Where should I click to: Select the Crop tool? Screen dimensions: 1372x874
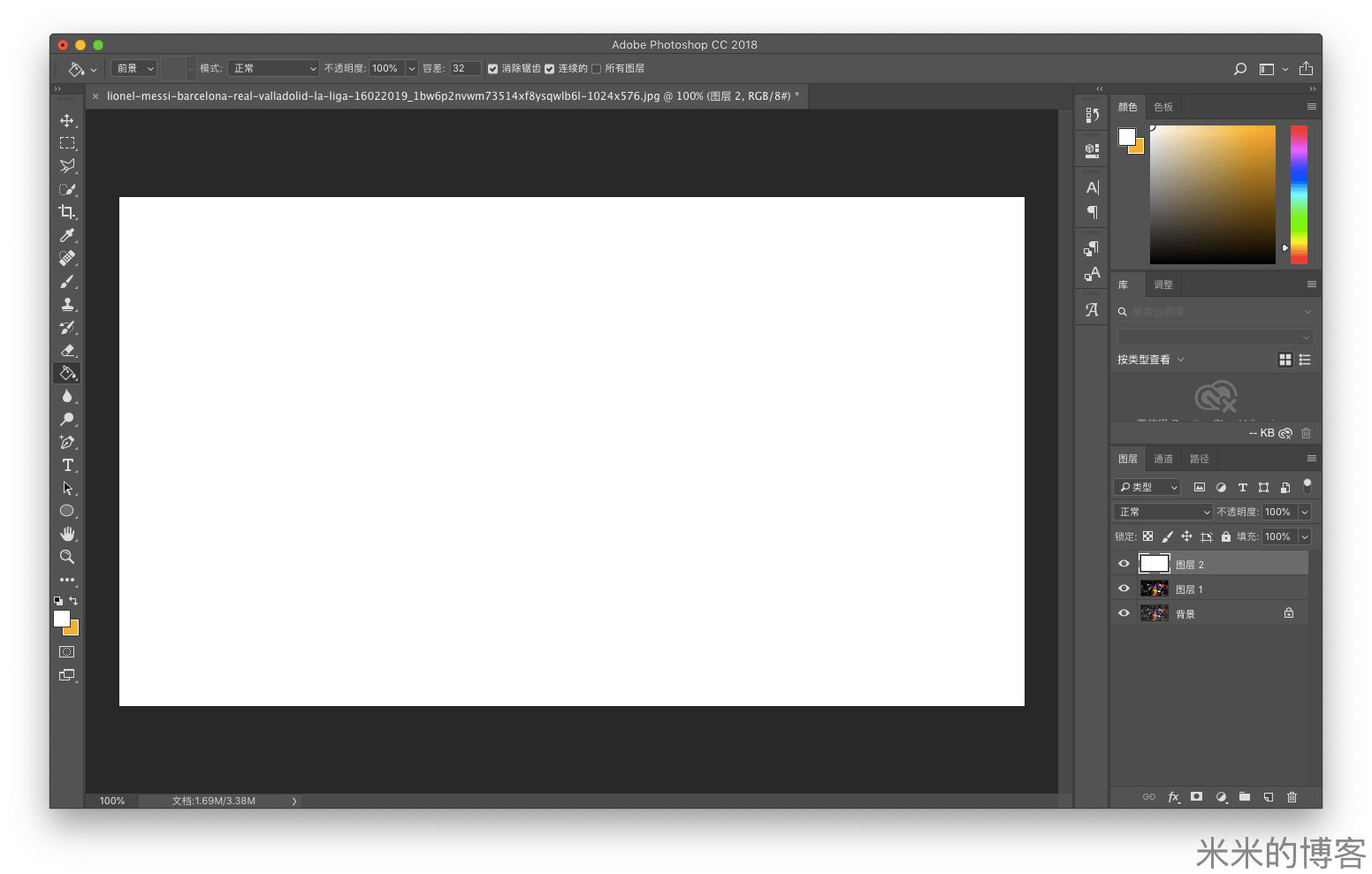[x=67, y=212]
